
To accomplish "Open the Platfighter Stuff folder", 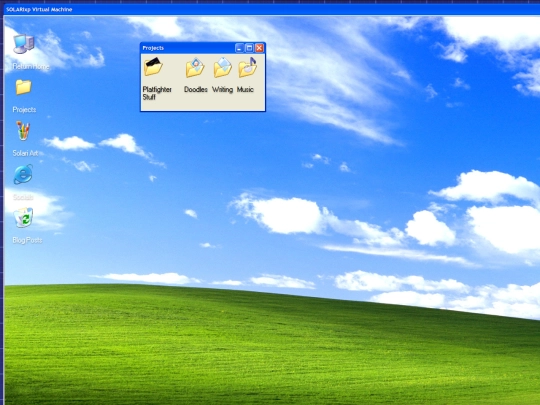I will [x=153, y=67].
